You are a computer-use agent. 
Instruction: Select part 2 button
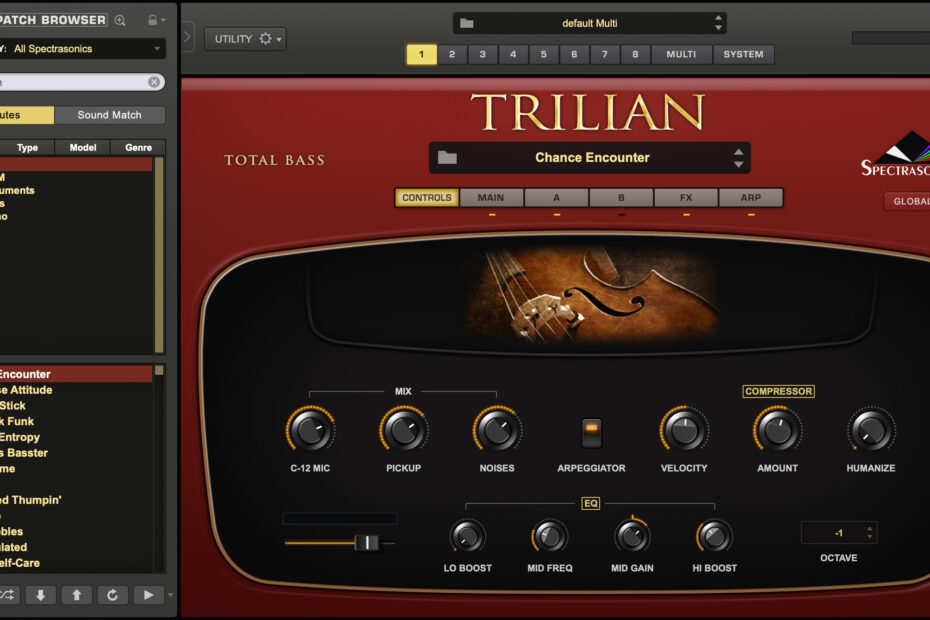452,54
